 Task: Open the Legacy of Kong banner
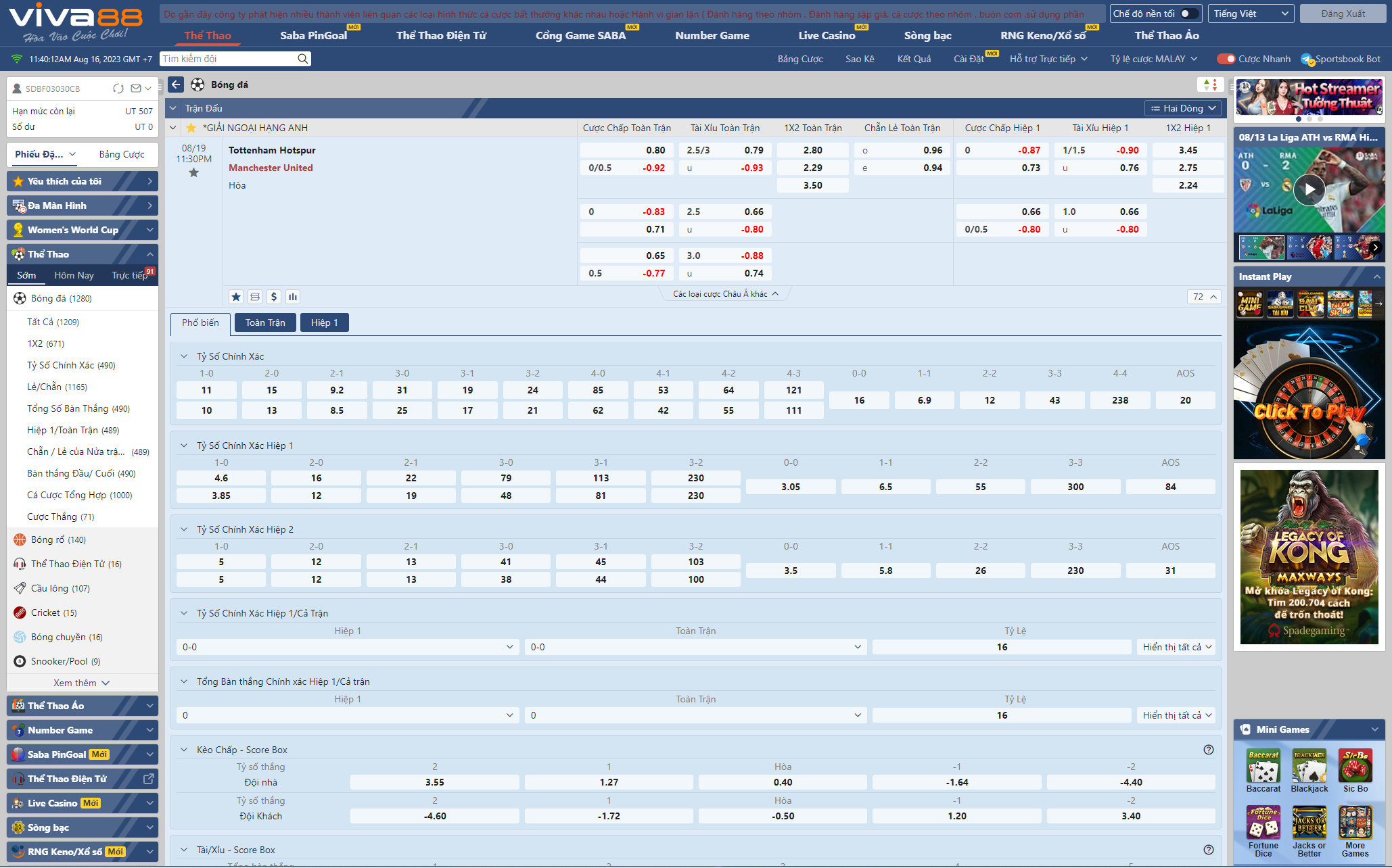click(x=1309, y=557)
